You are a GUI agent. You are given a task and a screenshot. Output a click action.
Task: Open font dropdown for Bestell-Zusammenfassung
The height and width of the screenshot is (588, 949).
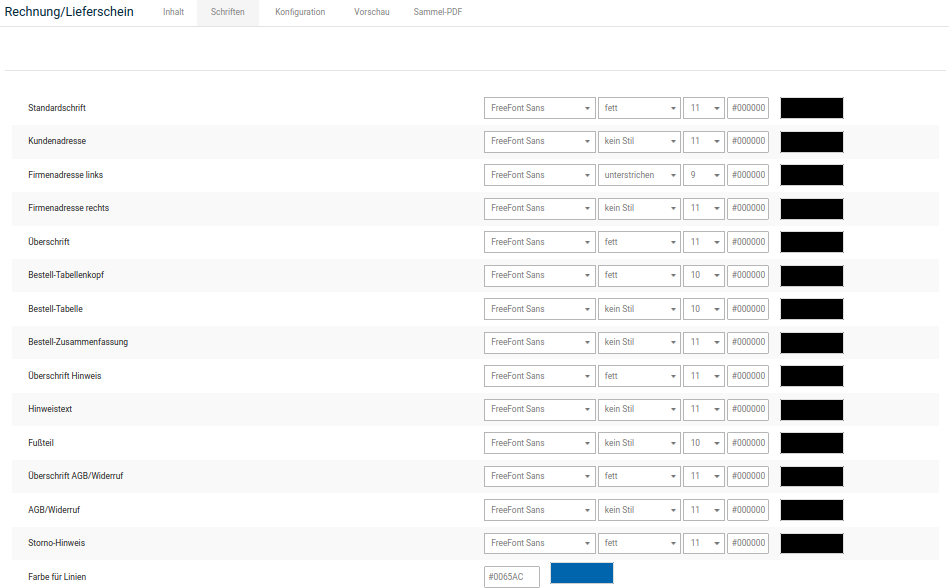[x=539, y=342]
